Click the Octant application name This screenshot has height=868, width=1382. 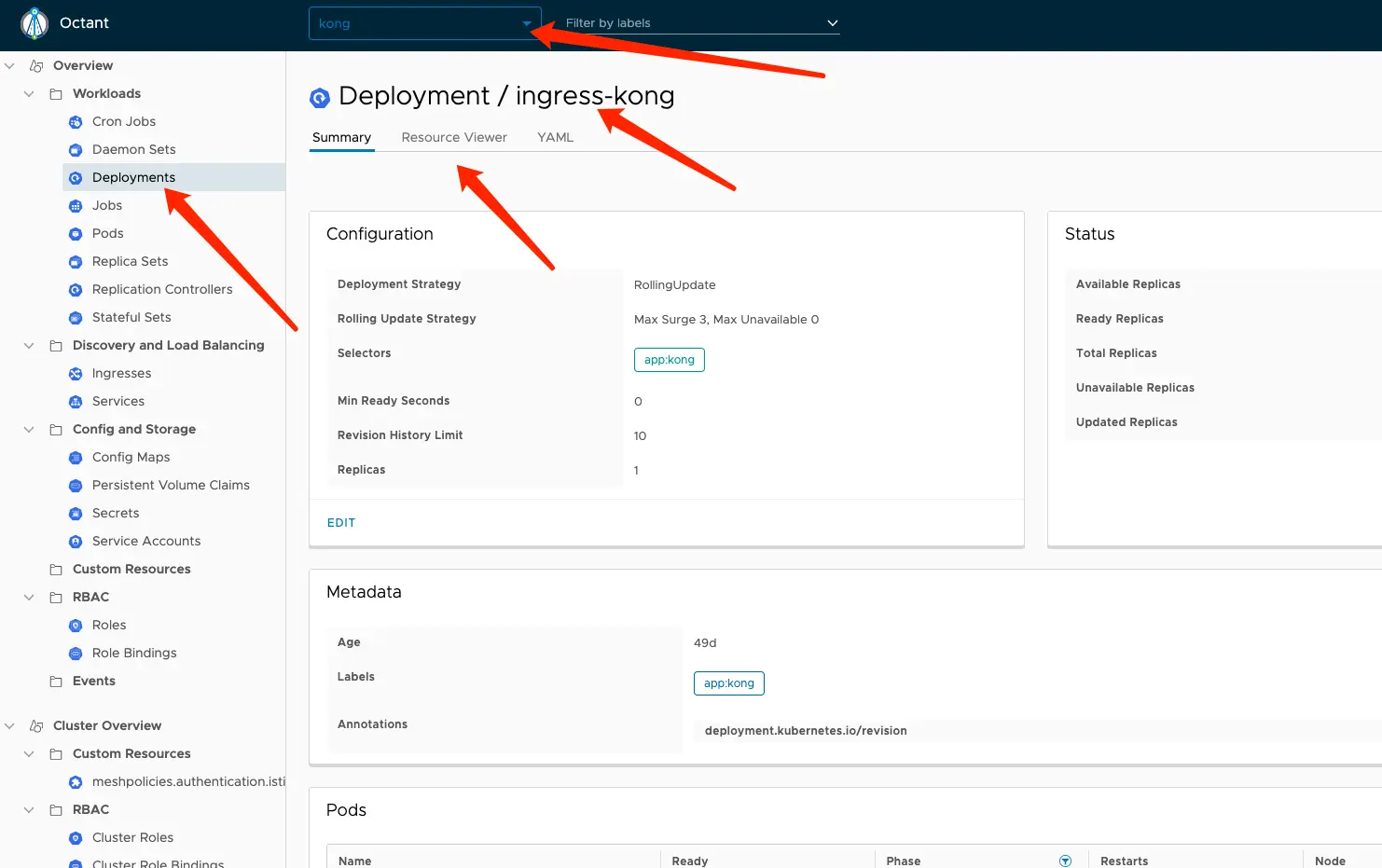tap(84, 23)
